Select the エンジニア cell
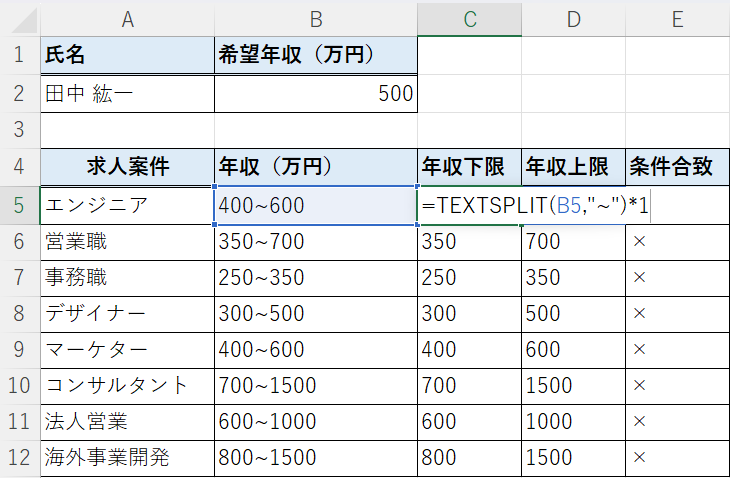The width and height of the screenshot is (730, 478). pyautogui.click(x=128, y=205)
